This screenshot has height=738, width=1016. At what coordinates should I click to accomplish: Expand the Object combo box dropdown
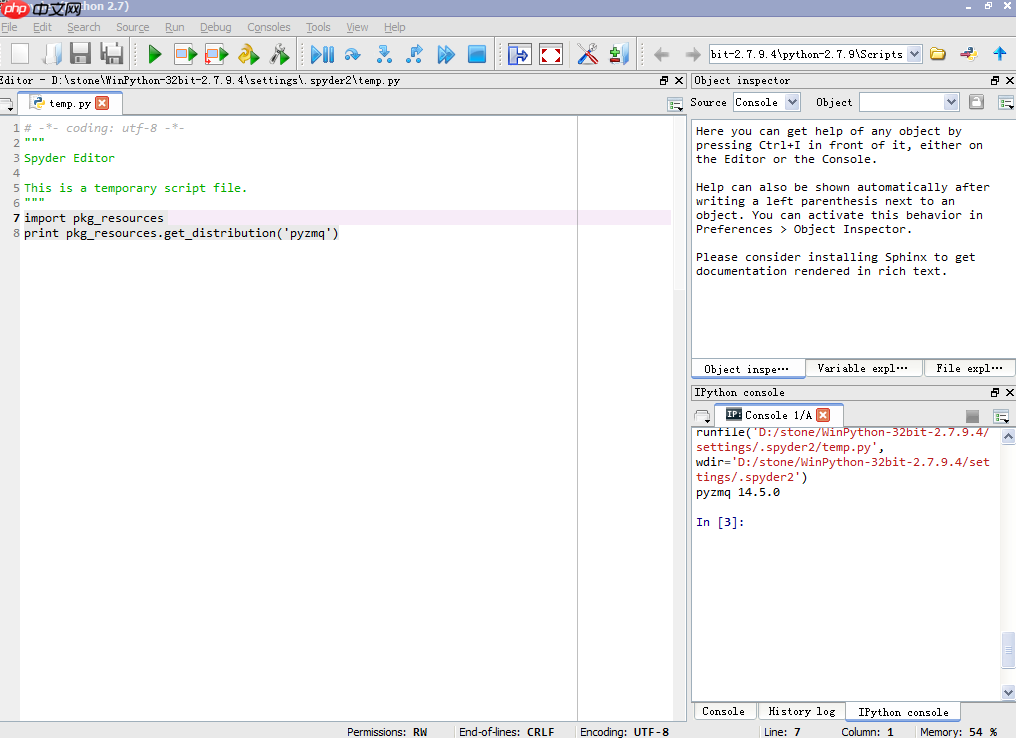tap(951, 102)
